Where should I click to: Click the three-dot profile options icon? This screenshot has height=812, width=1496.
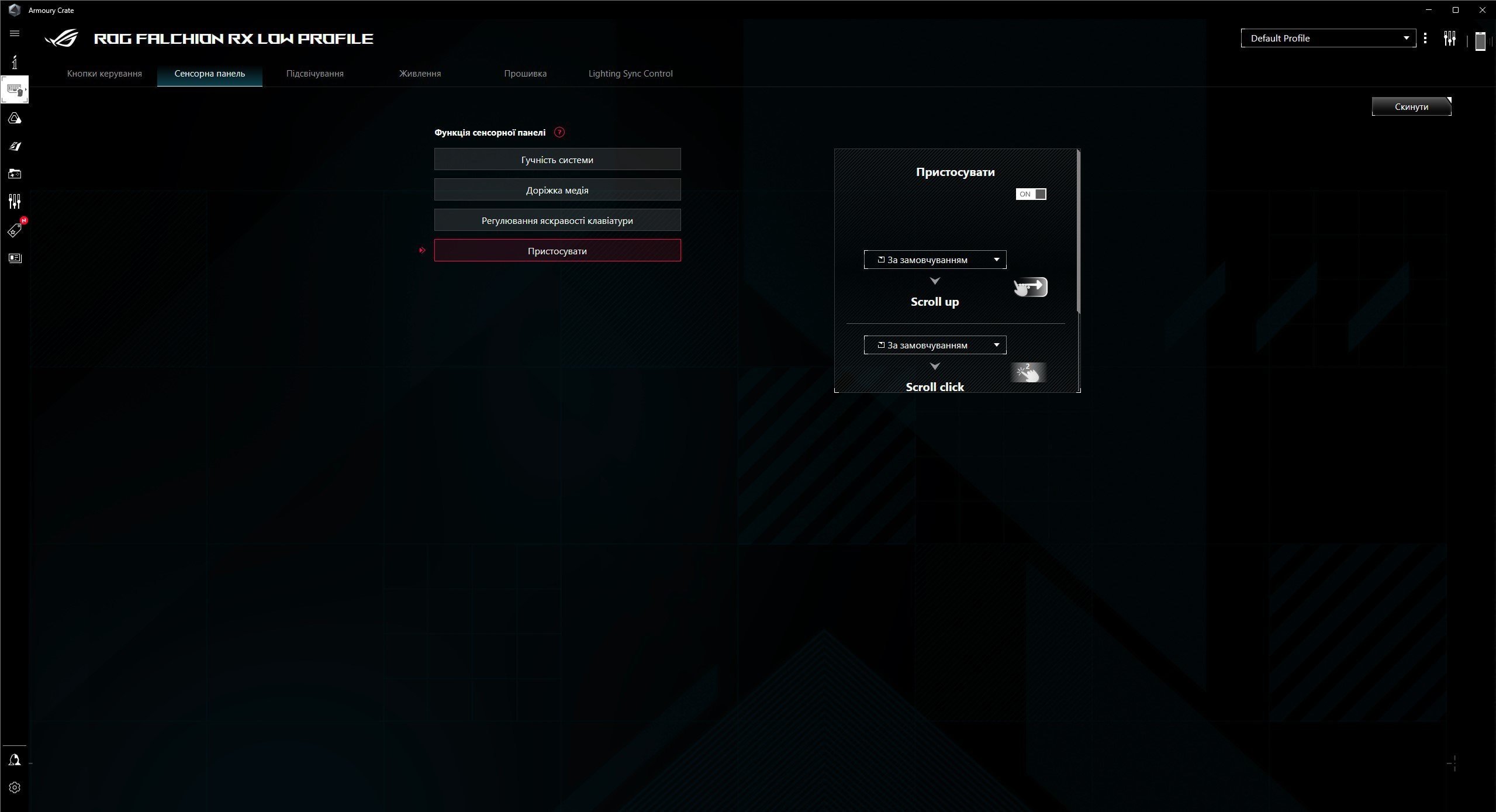coord(1425,38)
